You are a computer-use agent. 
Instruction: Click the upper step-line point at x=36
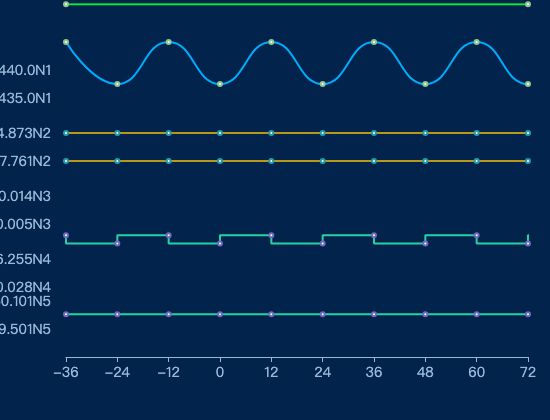pyautogui.click(x=374, y=235)
